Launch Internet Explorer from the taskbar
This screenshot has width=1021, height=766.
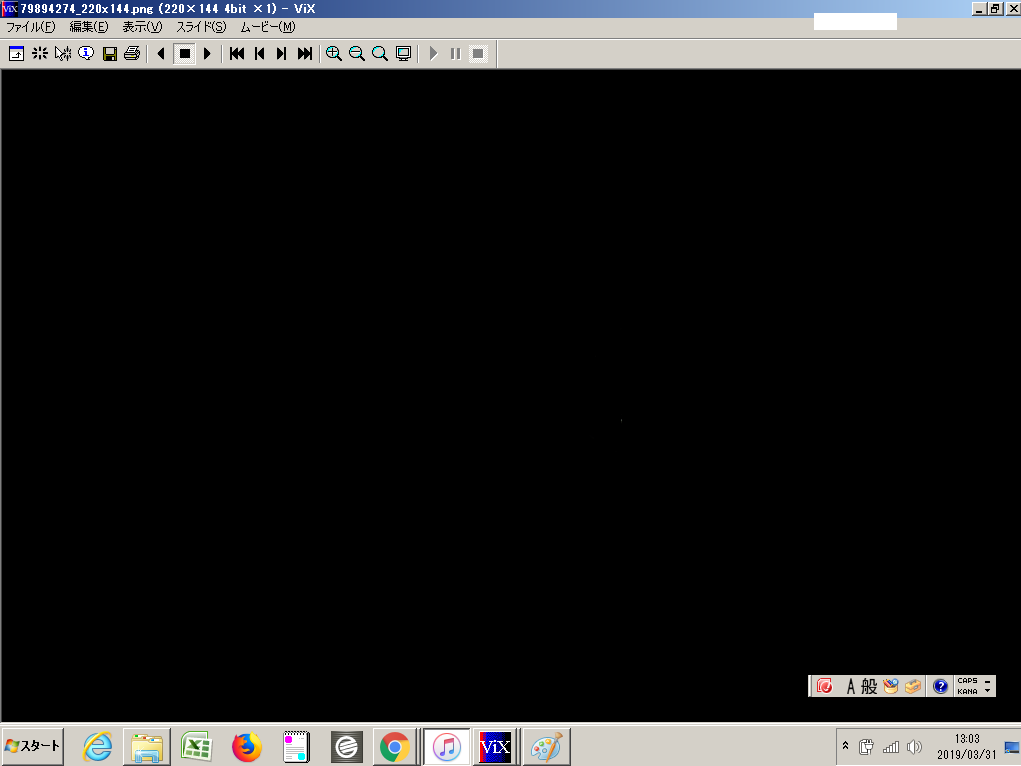pyautogui.click(x=98, y=746)
